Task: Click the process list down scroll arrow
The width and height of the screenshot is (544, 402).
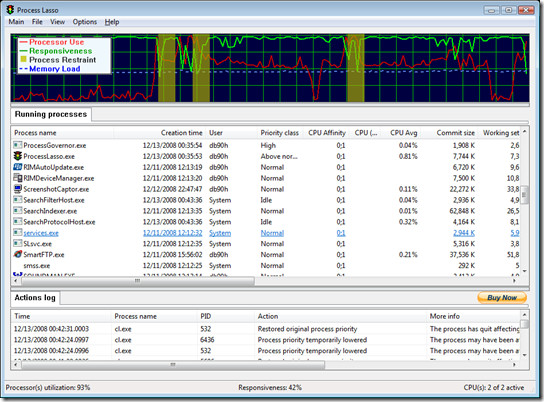Action: pos(525,271)
